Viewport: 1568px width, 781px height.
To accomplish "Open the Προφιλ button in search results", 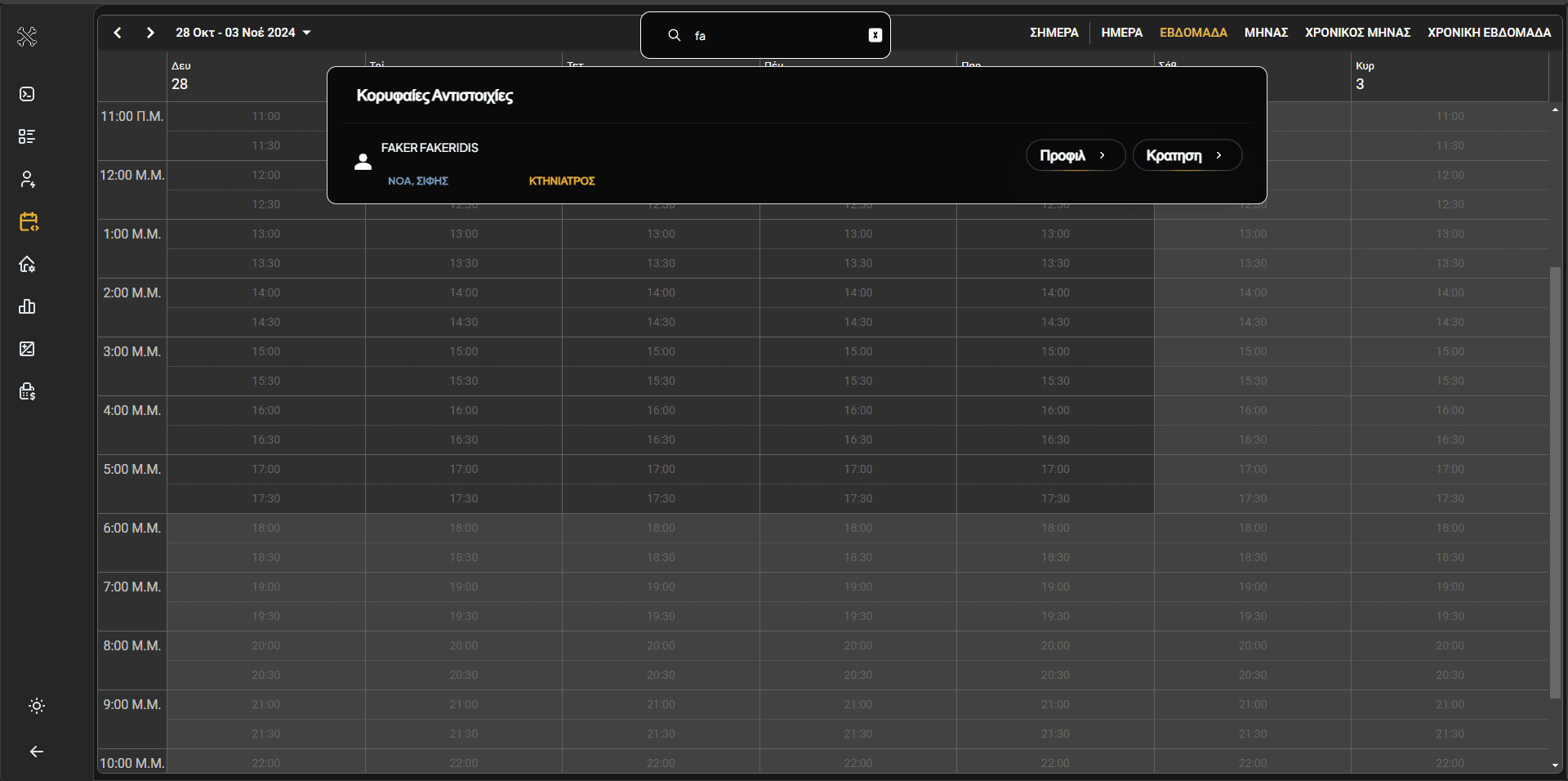I will pyautogui.click(x=1074, y=155).
